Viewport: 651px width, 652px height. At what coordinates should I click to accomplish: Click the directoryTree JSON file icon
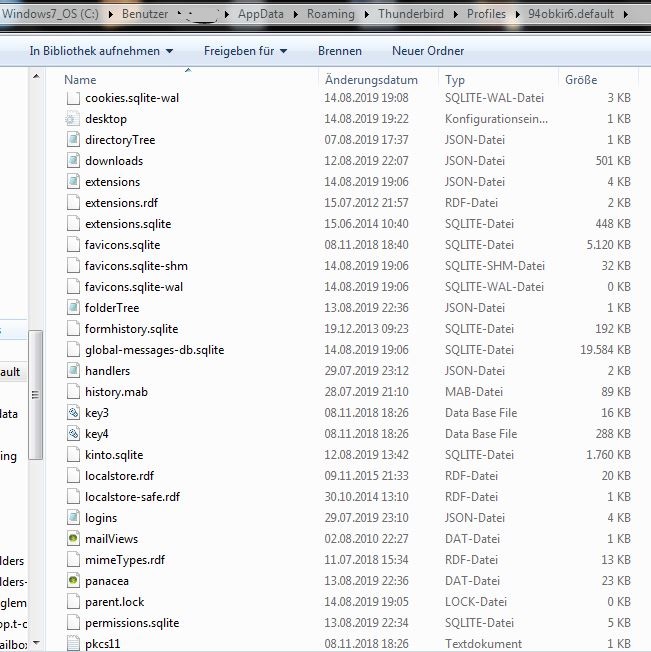coord(73,140)
